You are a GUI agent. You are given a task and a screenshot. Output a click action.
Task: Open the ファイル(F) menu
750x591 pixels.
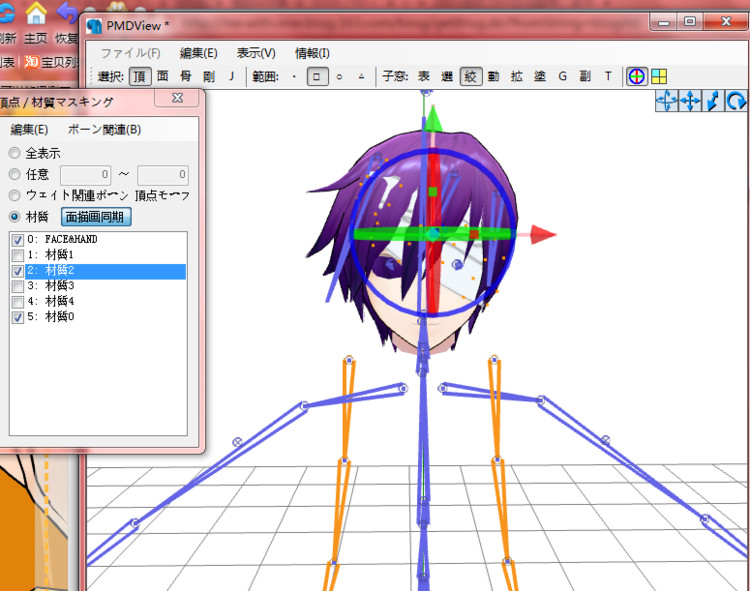[x=131, y=53]
